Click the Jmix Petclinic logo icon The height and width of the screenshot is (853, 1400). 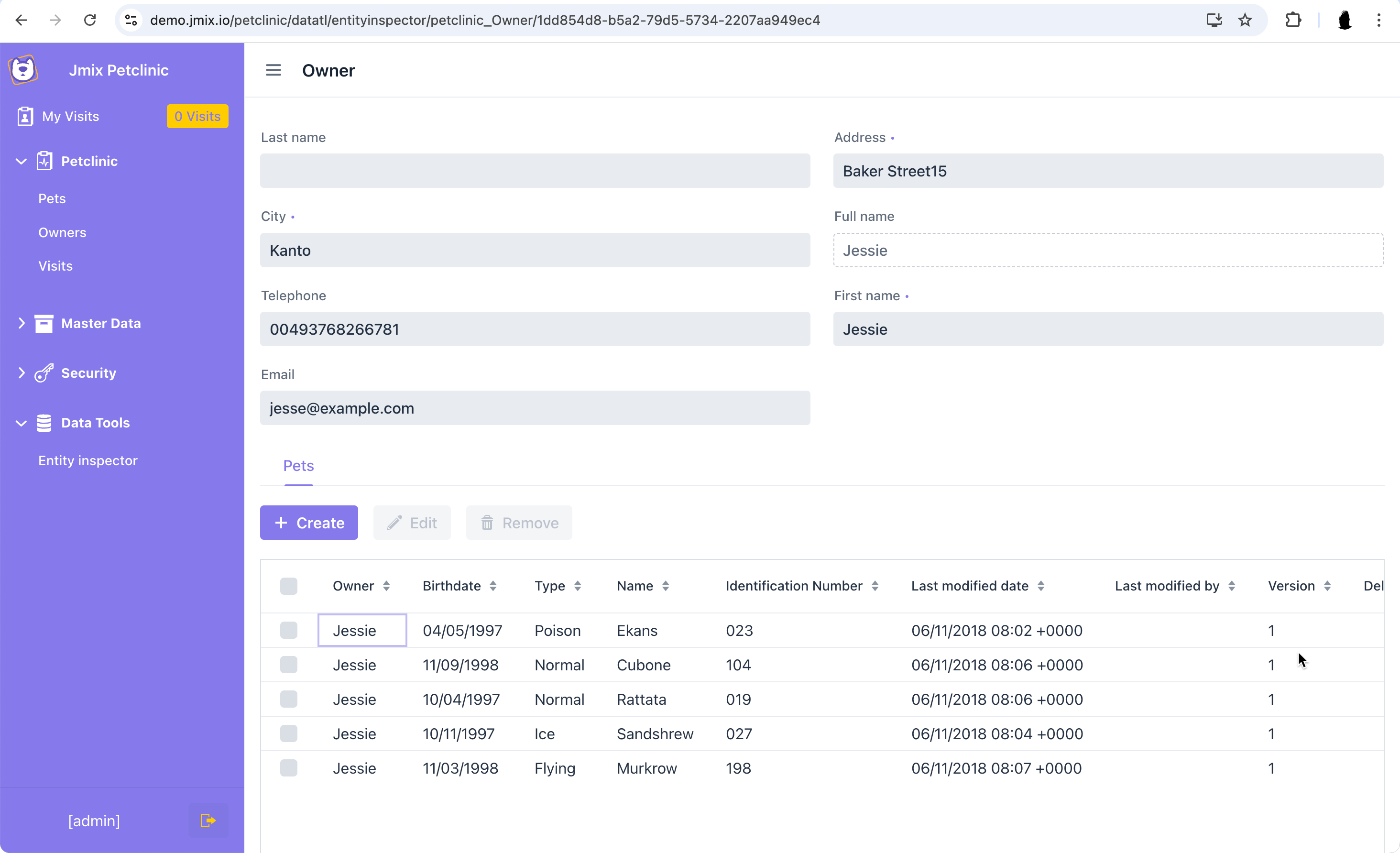tap(23, 70)
